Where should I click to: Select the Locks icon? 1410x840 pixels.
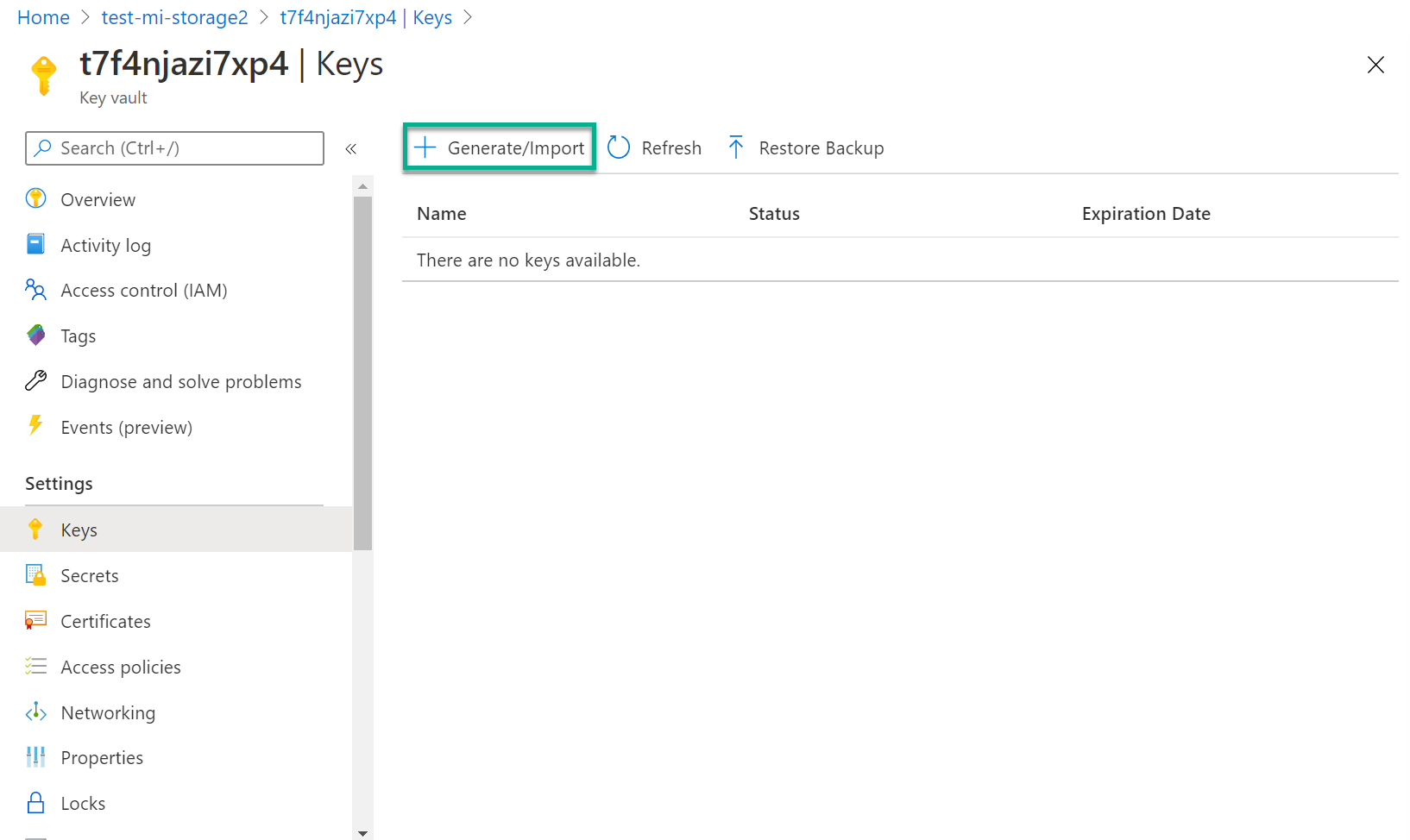tap(35, 802)
